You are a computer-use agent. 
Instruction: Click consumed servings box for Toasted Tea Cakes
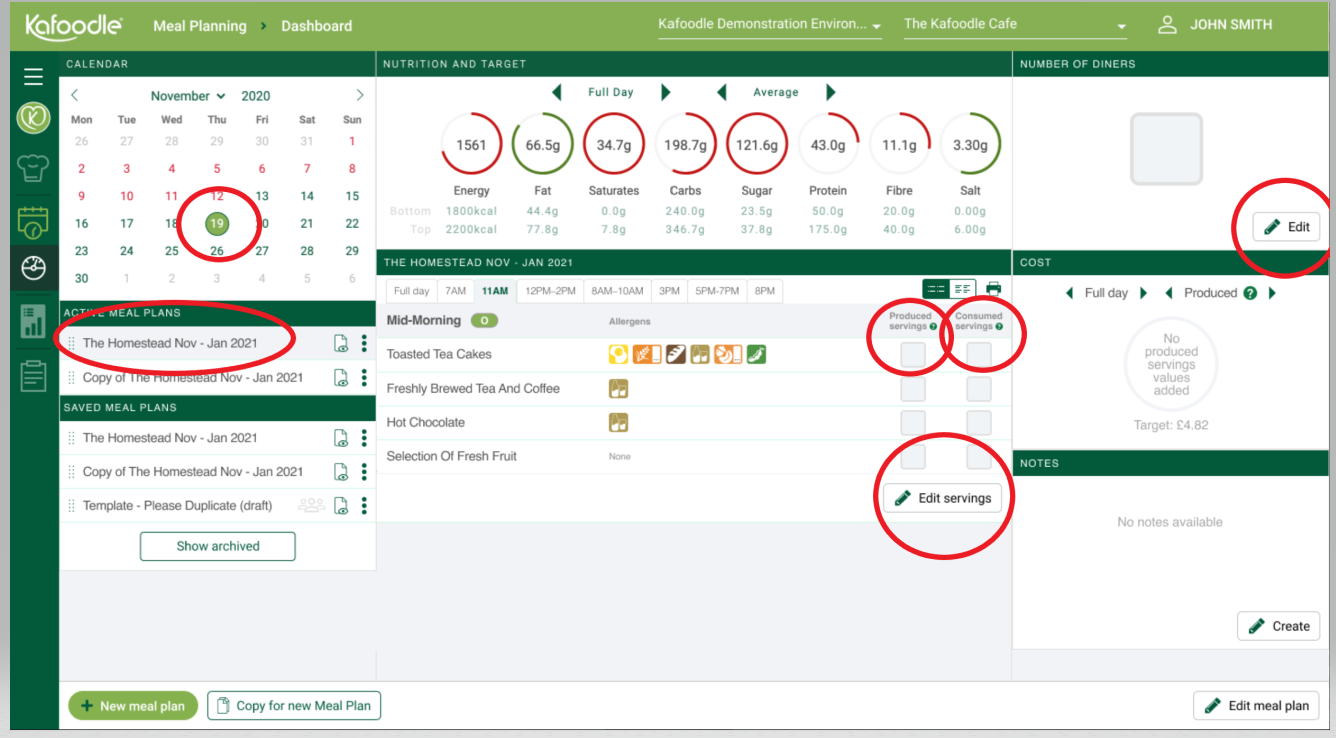tap(979, 355)
